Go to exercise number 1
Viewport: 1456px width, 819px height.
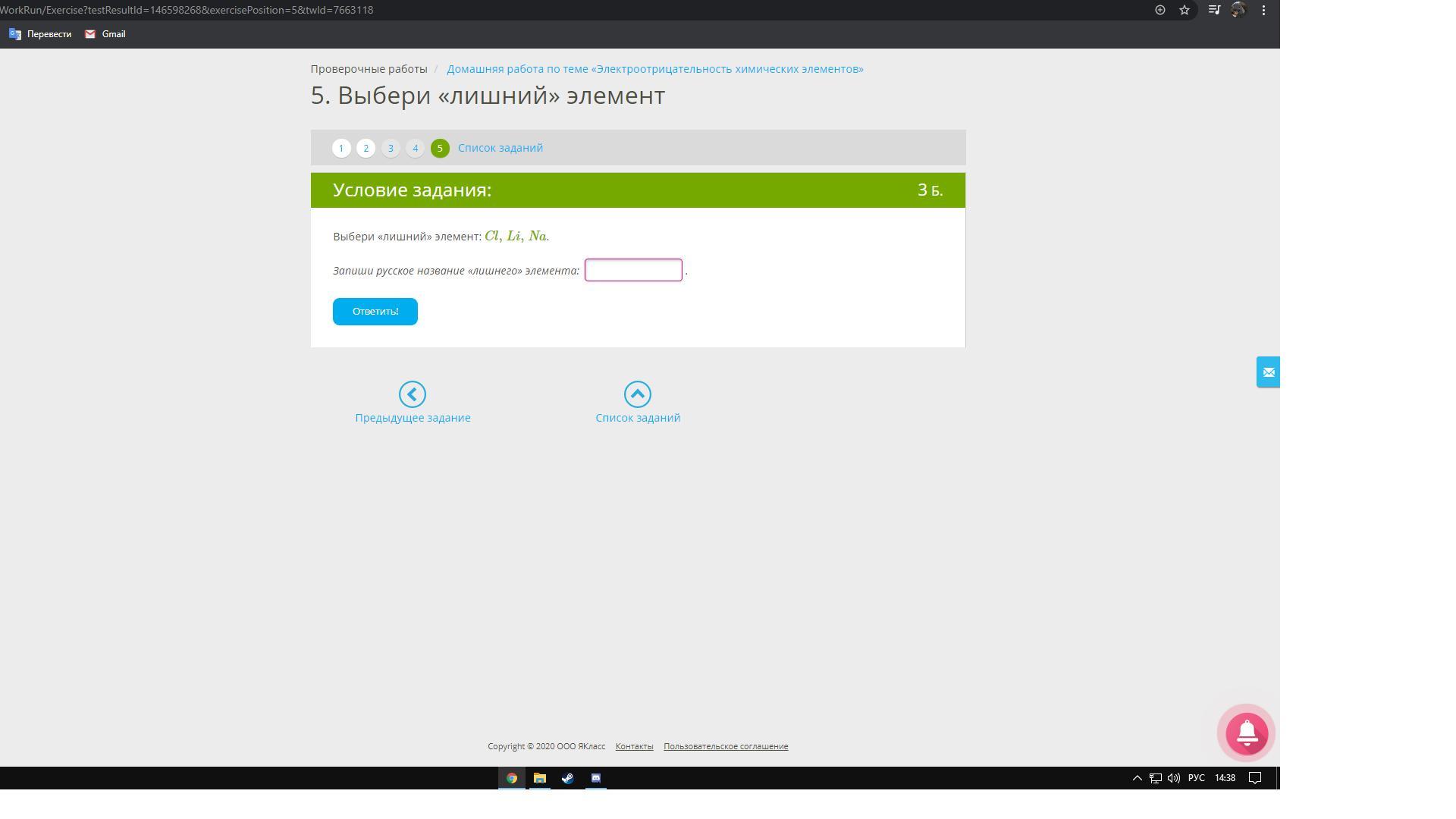coord(341,149)
